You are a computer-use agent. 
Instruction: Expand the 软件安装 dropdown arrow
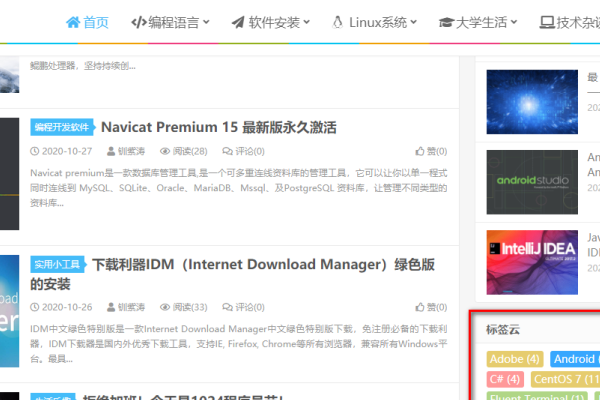[x=306, y=21]
